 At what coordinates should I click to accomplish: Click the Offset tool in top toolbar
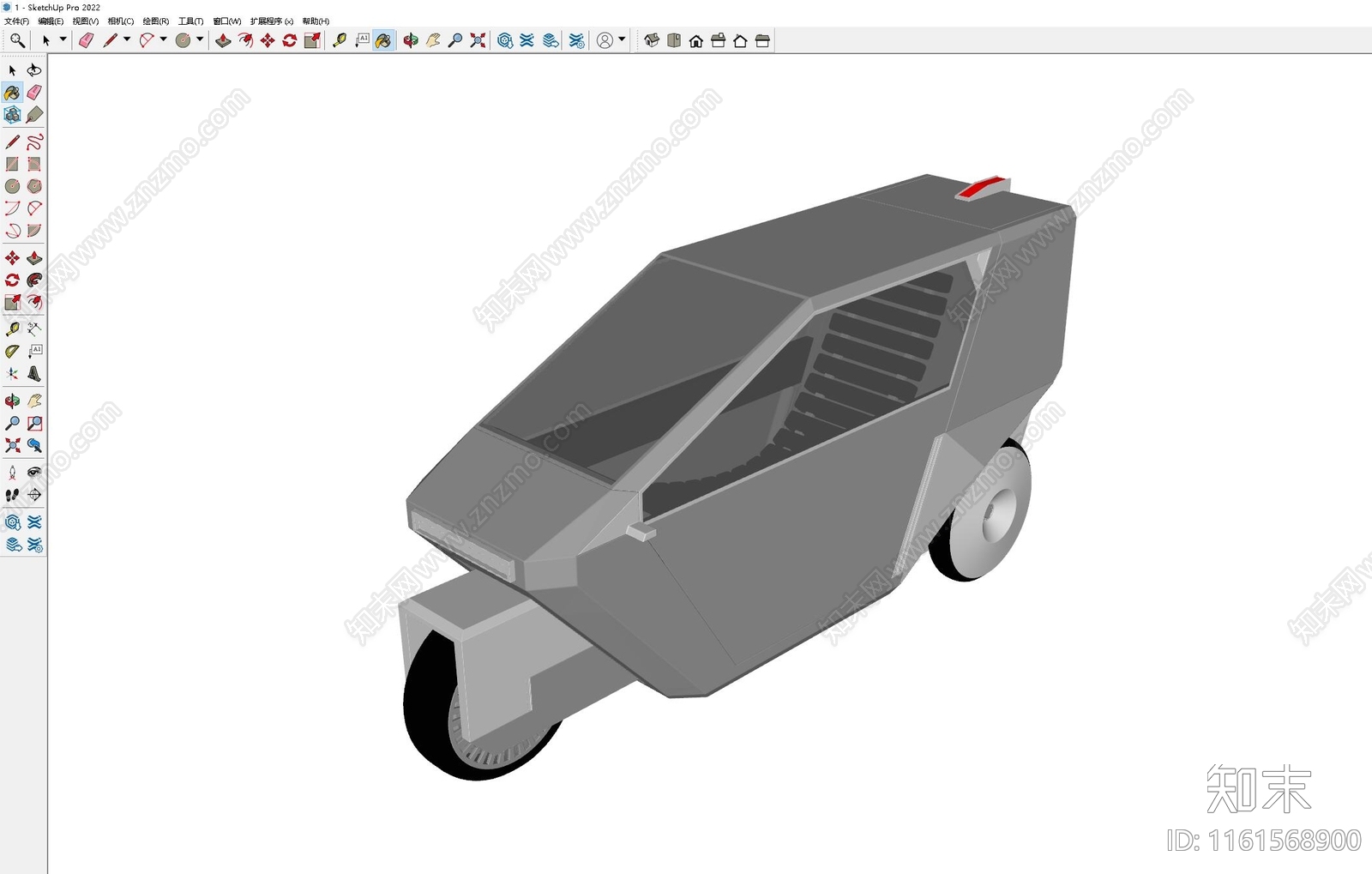(245, 40)
